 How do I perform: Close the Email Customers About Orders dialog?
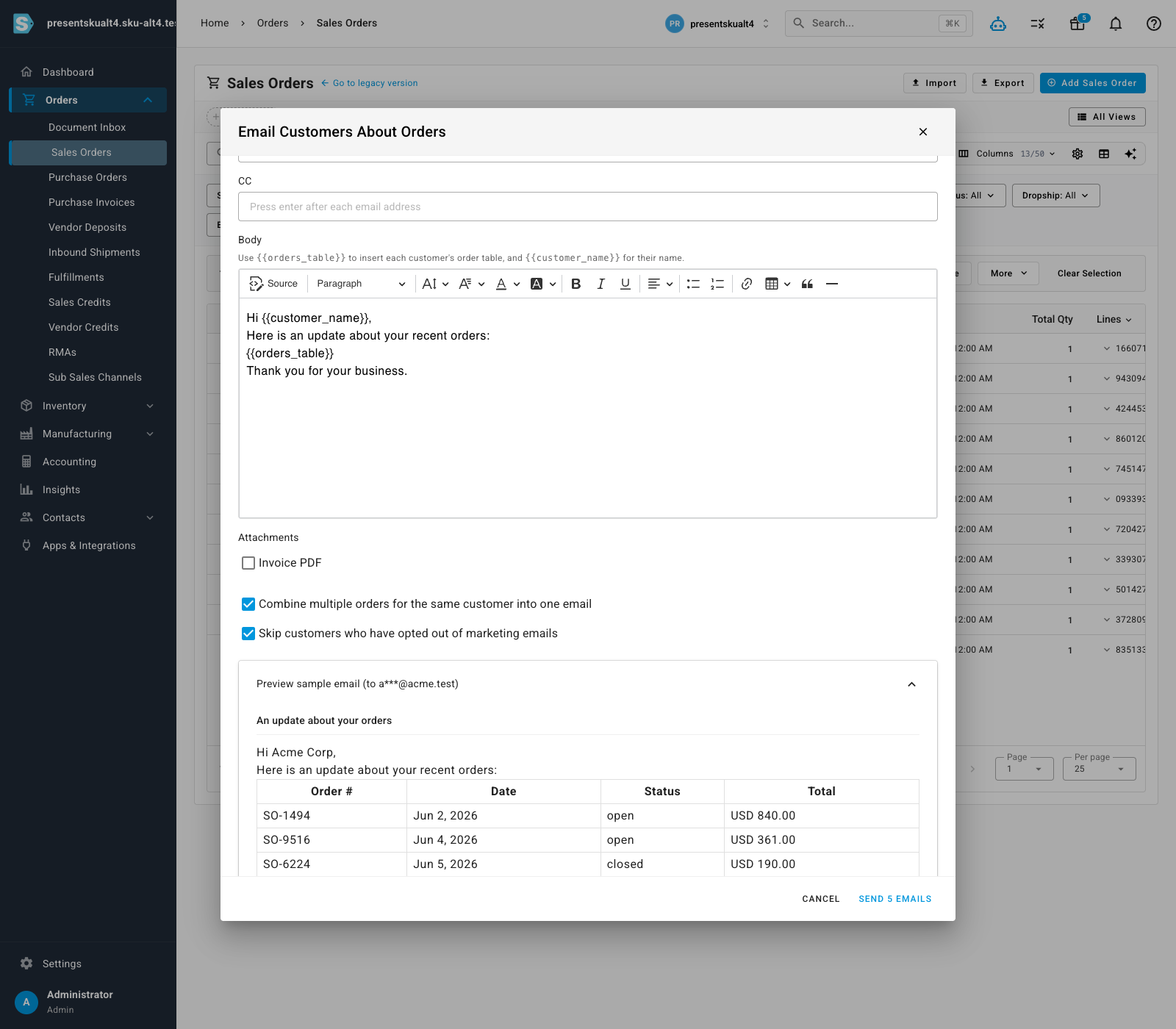coord(923,132)
